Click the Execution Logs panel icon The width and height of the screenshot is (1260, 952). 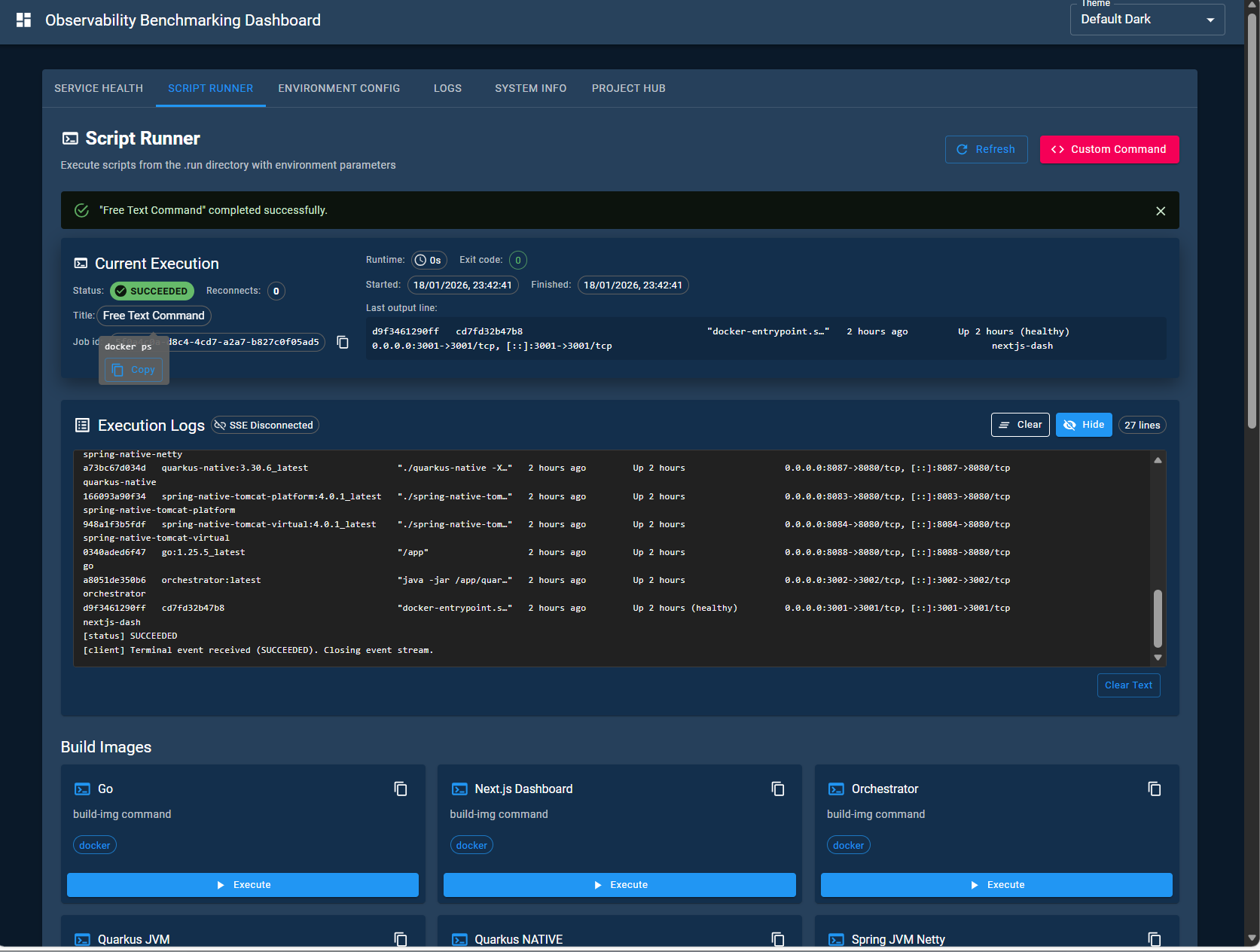81,424
